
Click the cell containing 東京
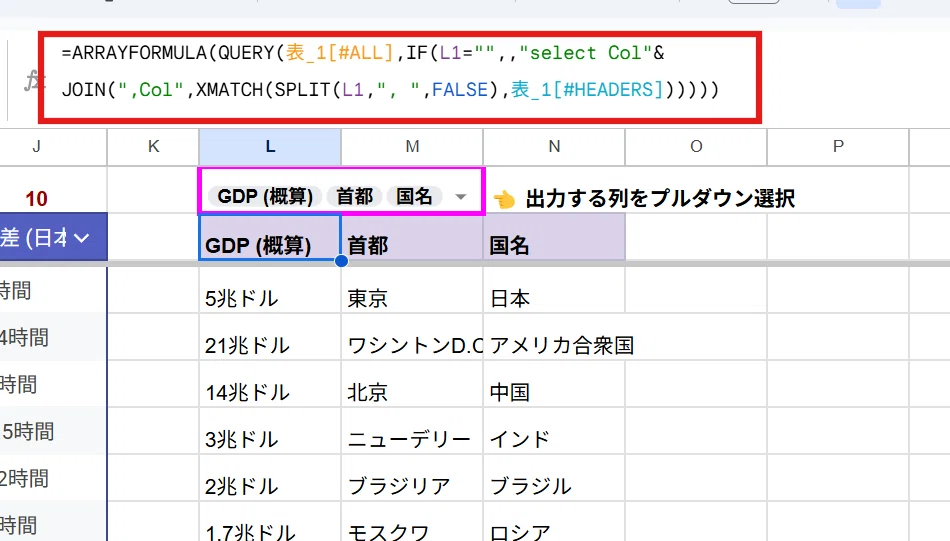(x=412, y=290)
